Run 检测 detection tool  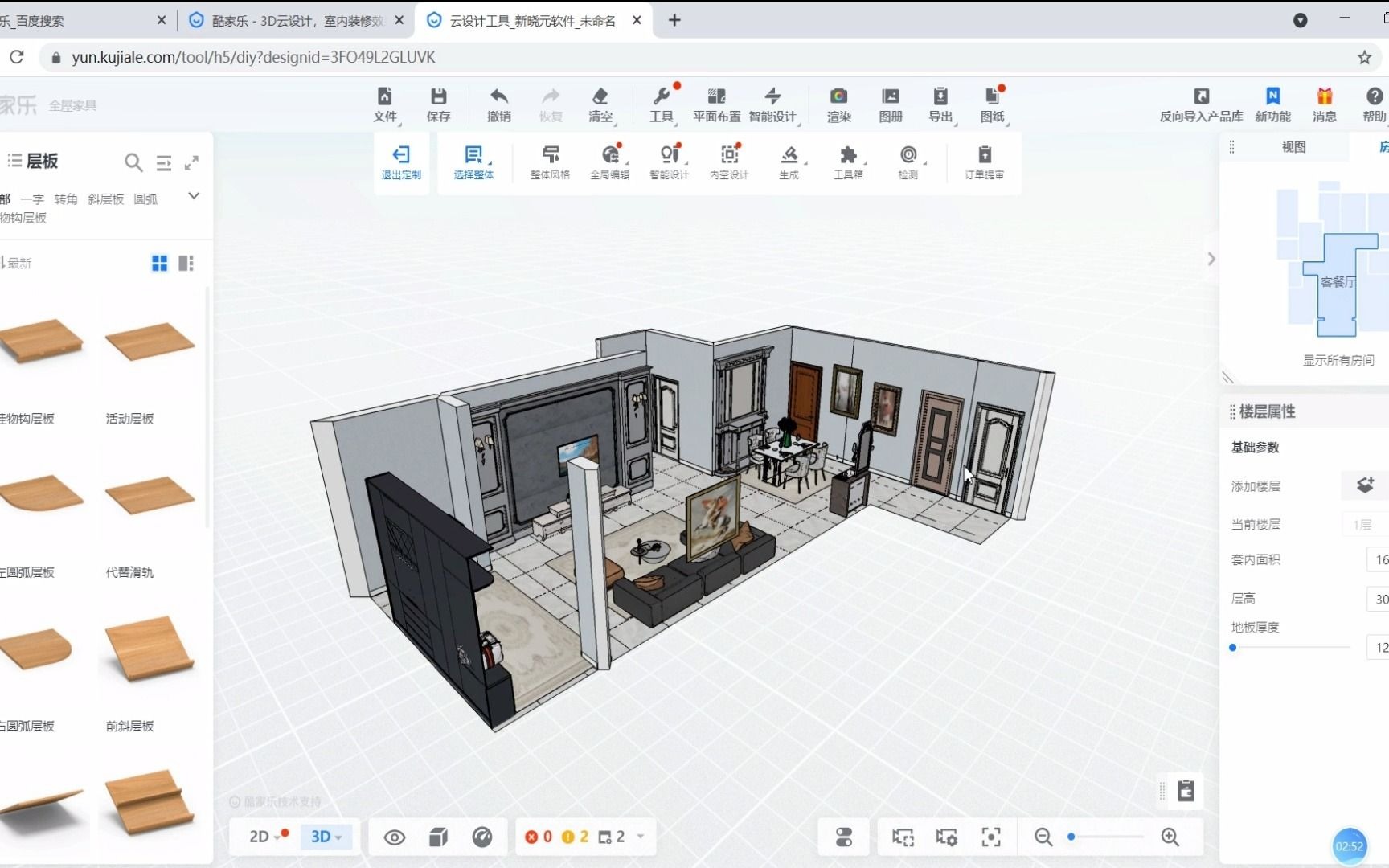(x=908, y=162)
